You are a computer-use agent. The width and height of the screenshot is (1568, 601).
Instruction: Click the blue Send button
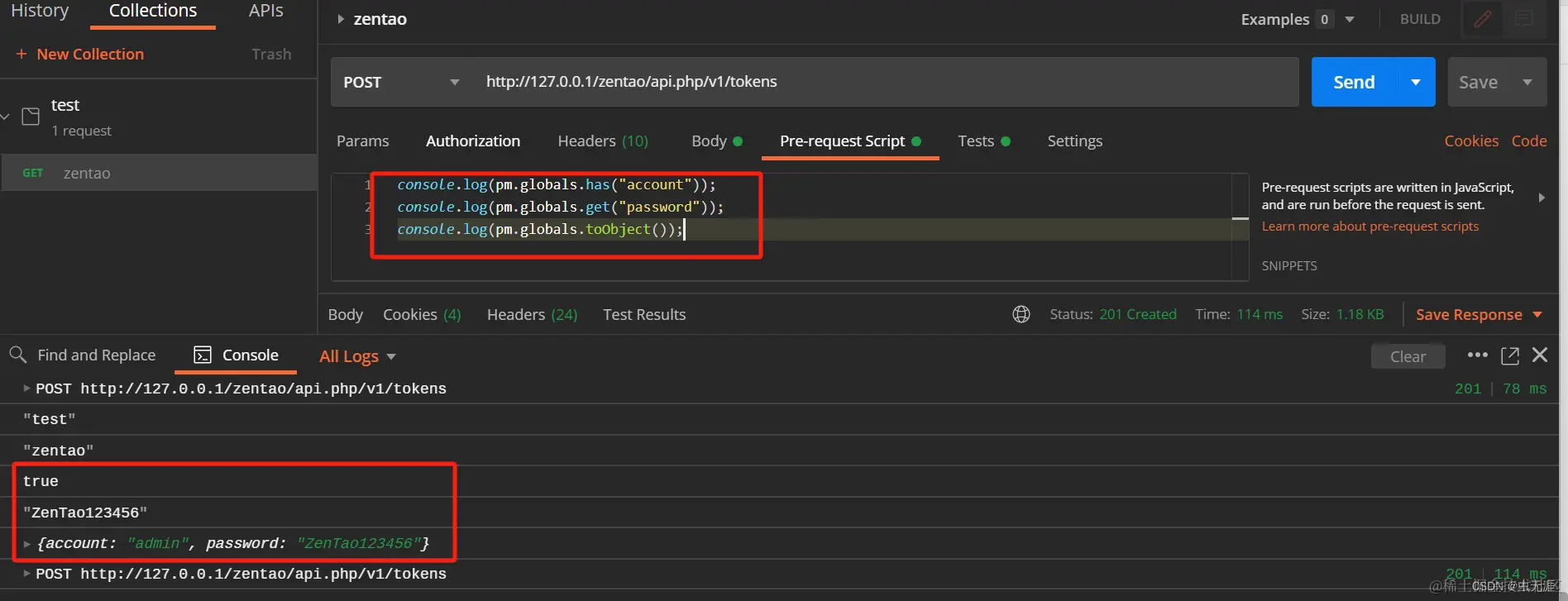(x=1354, y=82)
